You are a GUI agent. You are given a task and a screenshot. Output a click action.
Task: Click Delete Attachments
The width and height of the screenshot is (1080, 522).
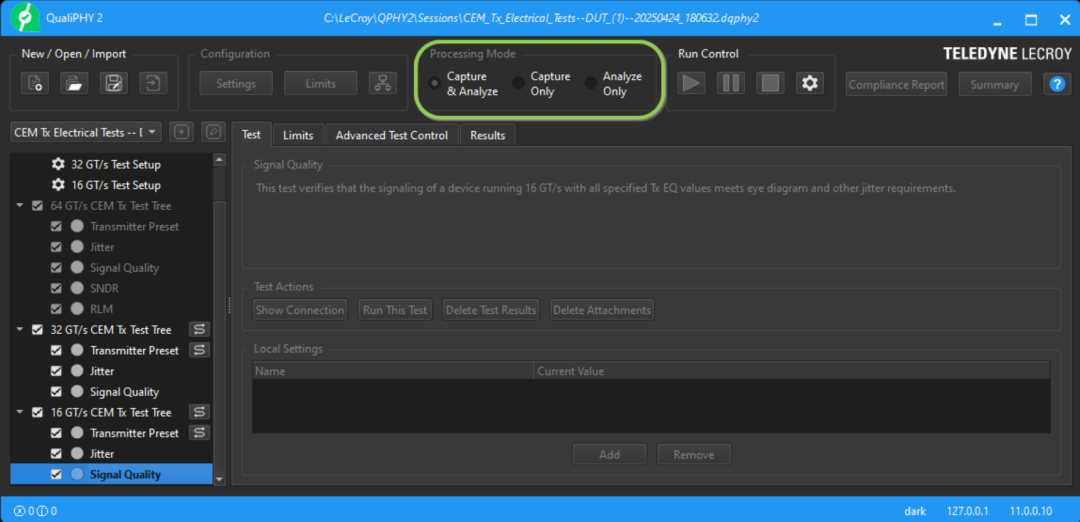pyautogui.click(x=602, y=310)
